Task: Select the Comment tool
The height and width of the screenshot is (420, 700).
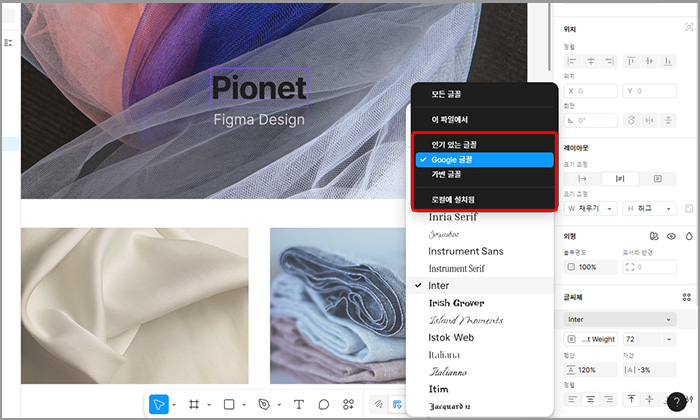Action: 324,404
